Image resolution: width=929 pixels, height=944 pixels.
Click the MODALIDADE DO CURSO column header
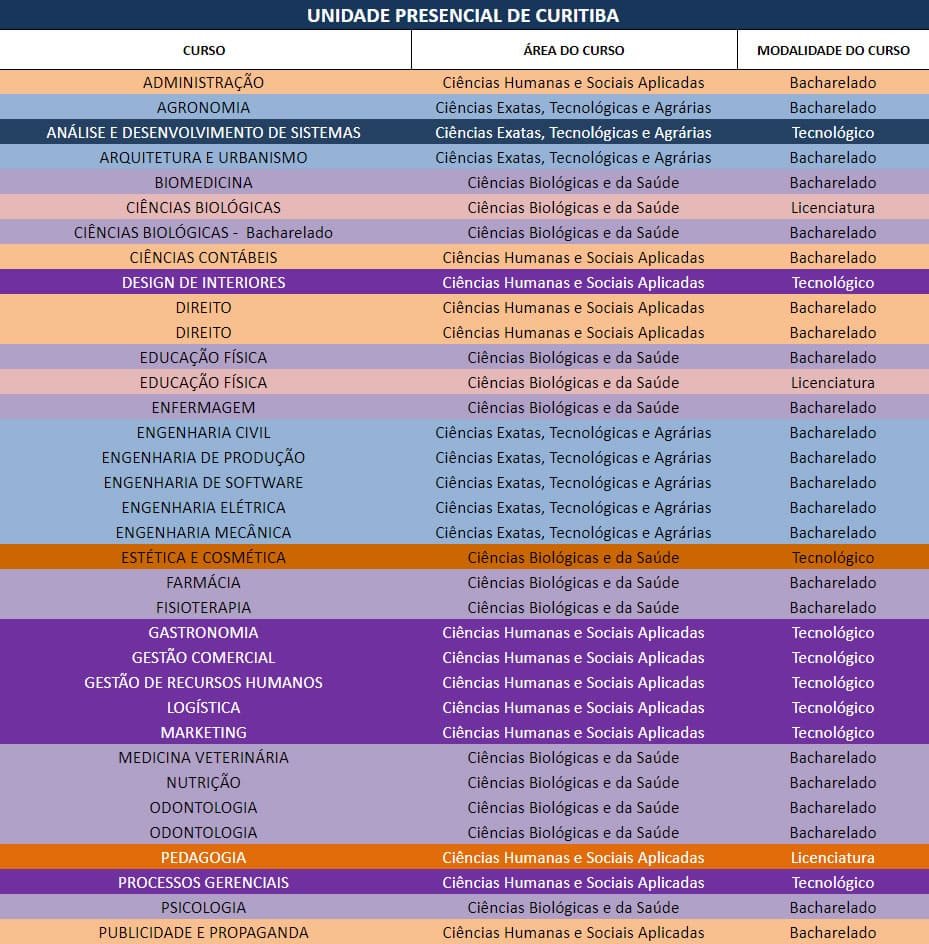(833, 50)
